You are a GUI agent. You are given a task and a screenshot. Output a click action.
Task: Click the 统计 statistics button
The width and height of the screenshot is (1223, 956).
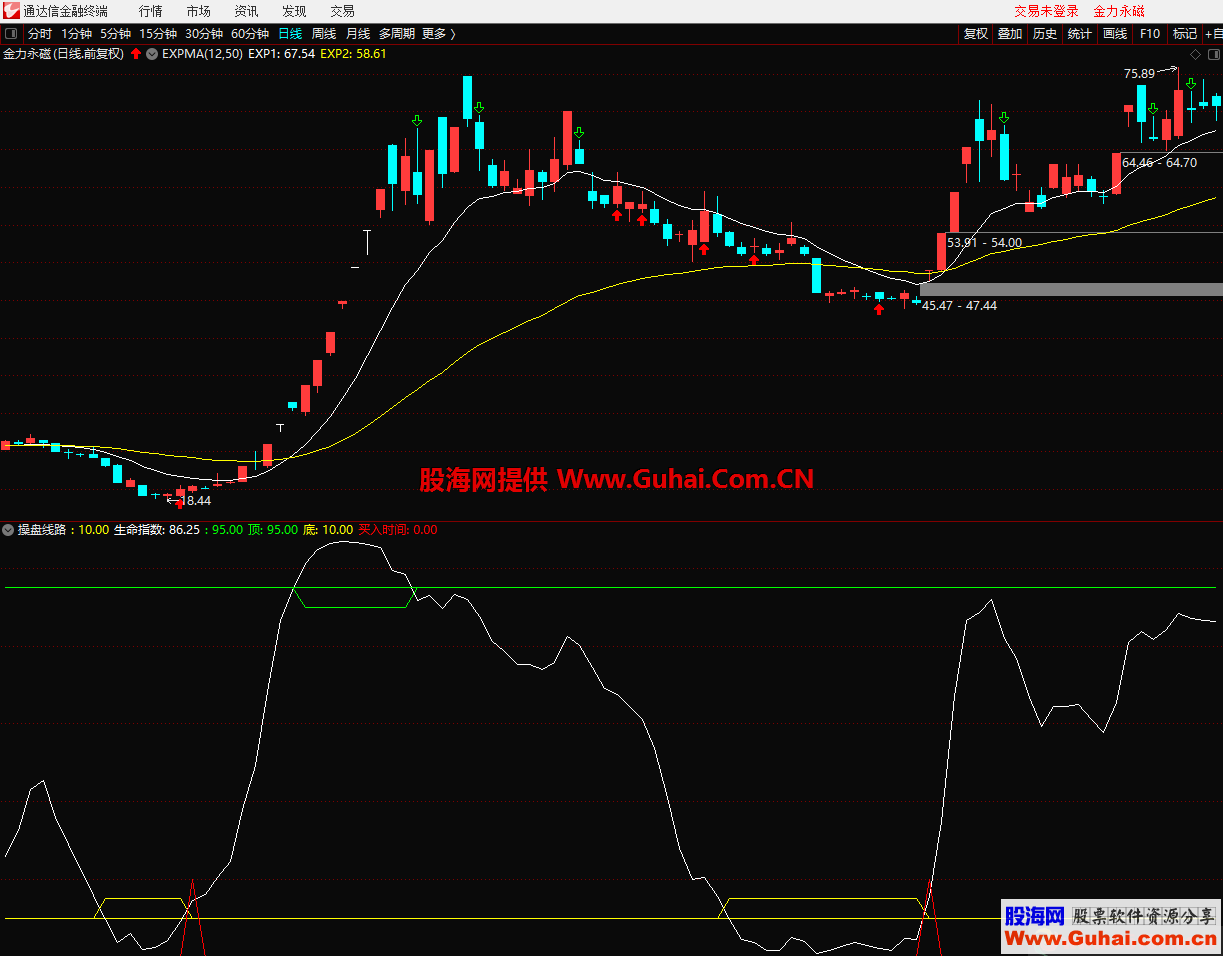point(1080,34)
